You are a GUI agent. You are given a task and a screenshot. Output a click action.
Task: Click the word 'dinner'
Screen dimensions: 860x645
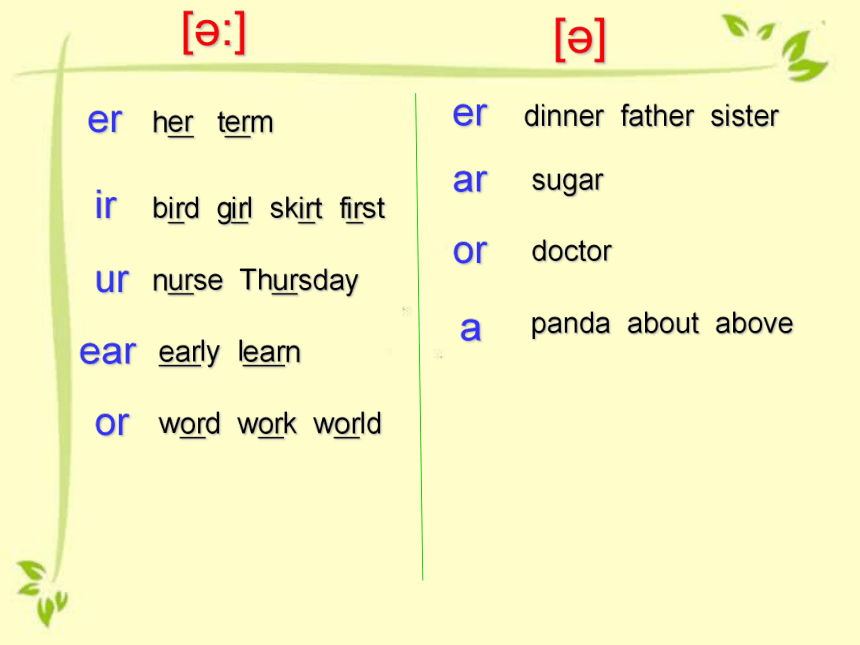[564, 116]
